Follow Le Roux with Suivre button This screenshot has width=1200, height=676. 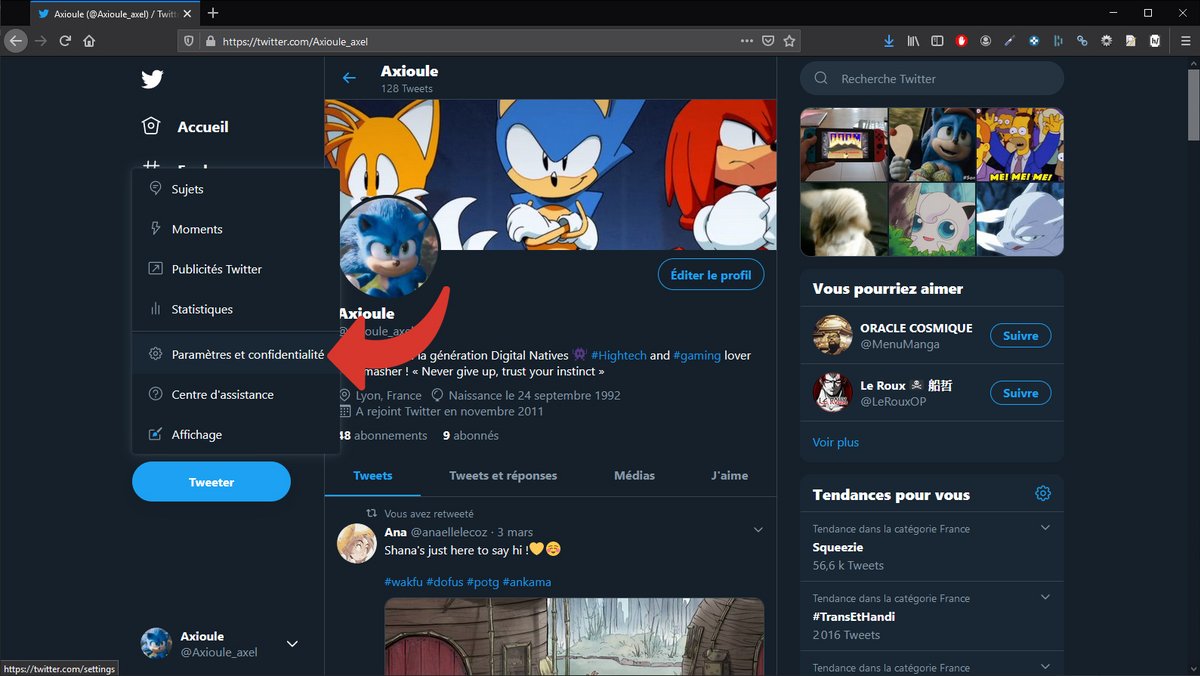(1020, 393)
